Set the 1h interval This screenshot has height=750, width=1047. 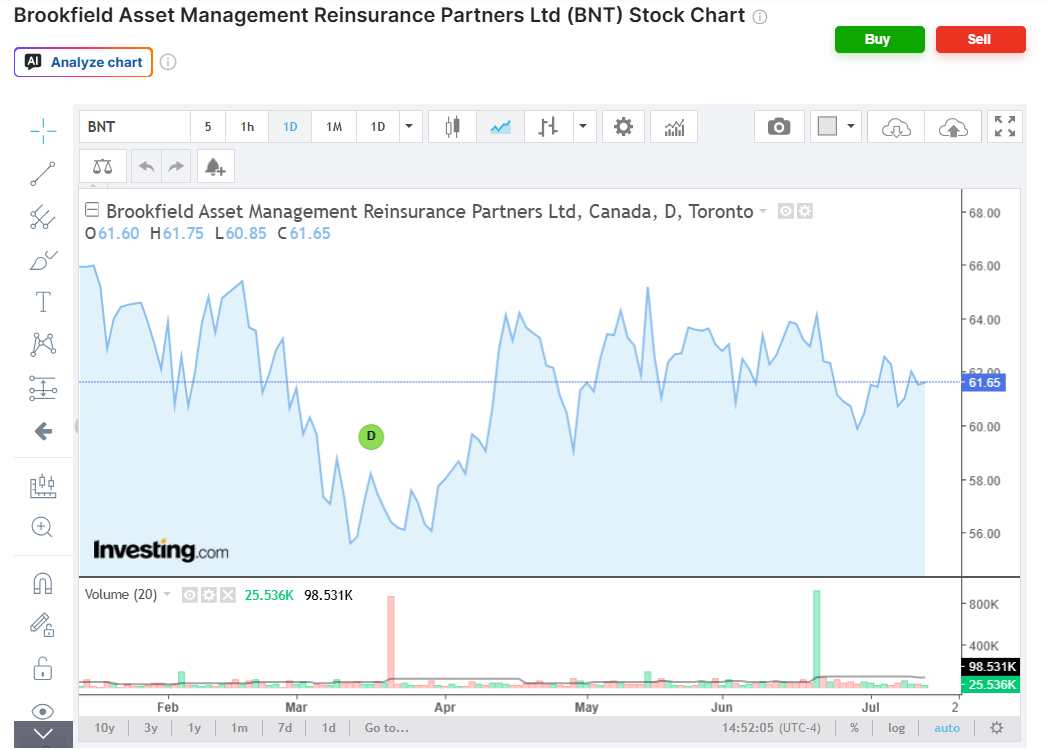click(247, 127)
